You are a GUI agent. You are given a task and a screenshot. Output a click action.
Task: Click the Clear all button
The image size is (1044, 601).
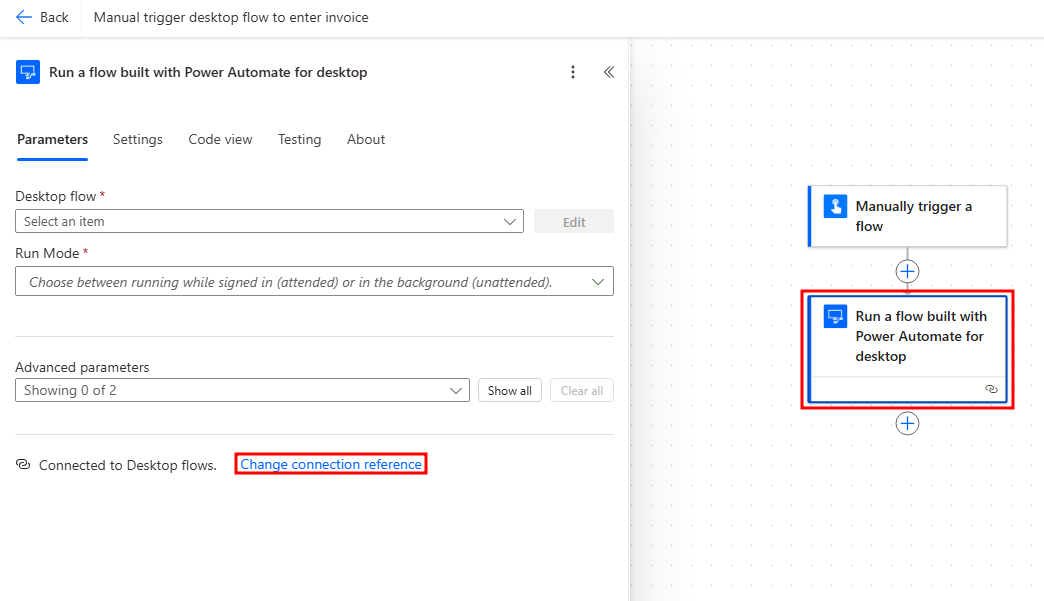click(582, 391)
